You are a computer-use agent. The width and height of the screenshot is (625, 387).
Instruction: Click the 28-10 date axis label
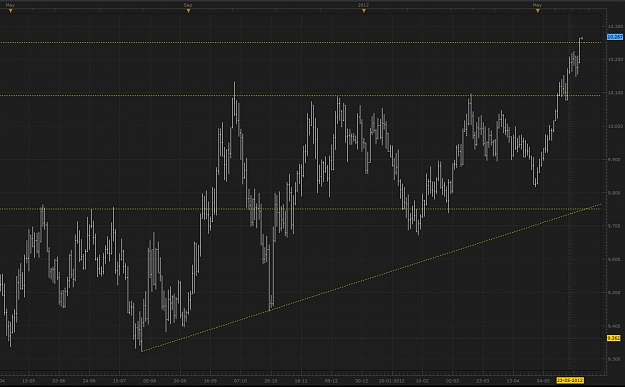[x=271, y=381]
